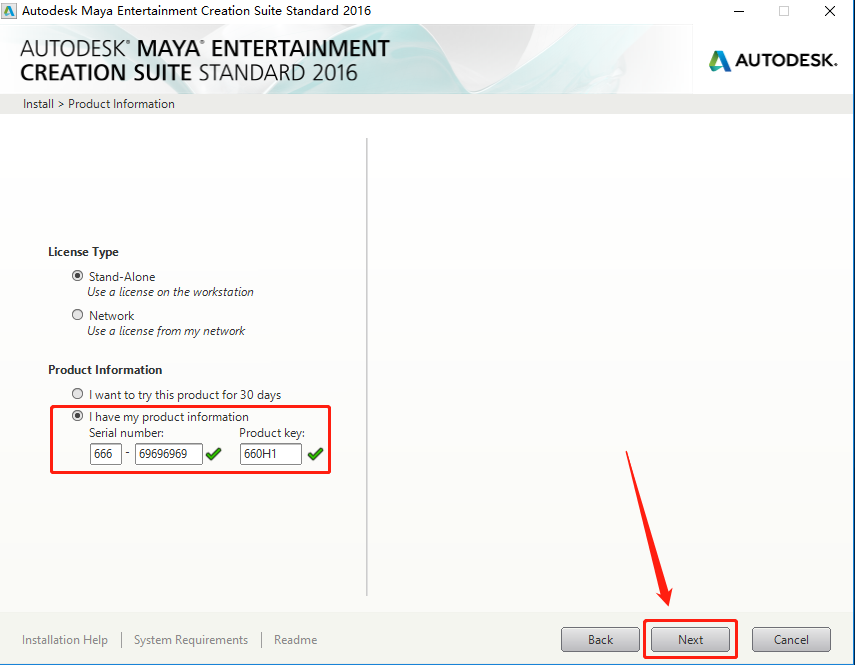The image size is (855, 665).
Task: Click the Next button
Action: click(x=690, y=639)
